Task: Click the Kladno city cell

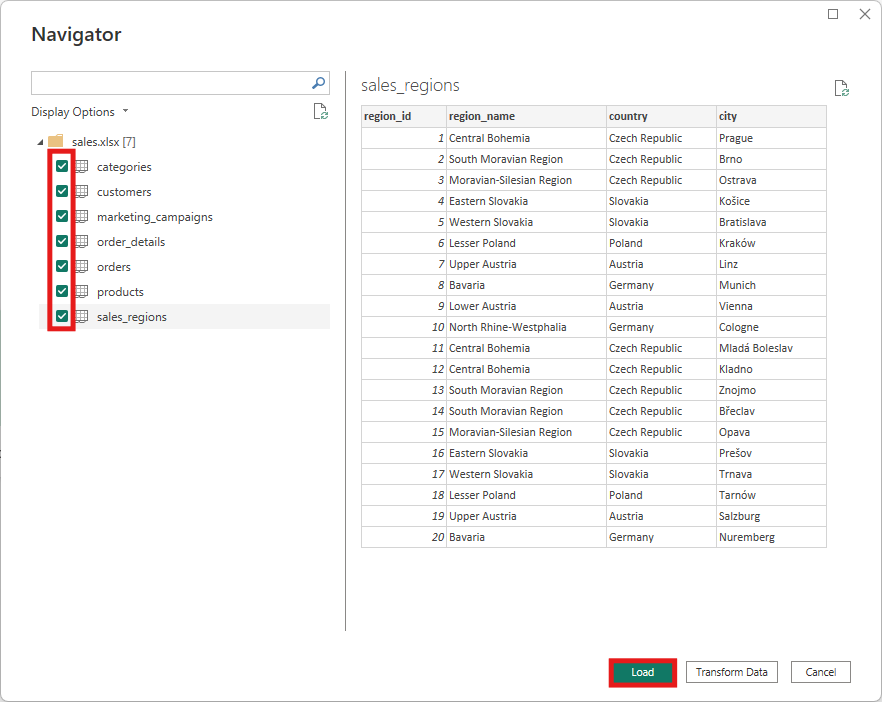Action: pyautogui.click(x=771, y=369)
